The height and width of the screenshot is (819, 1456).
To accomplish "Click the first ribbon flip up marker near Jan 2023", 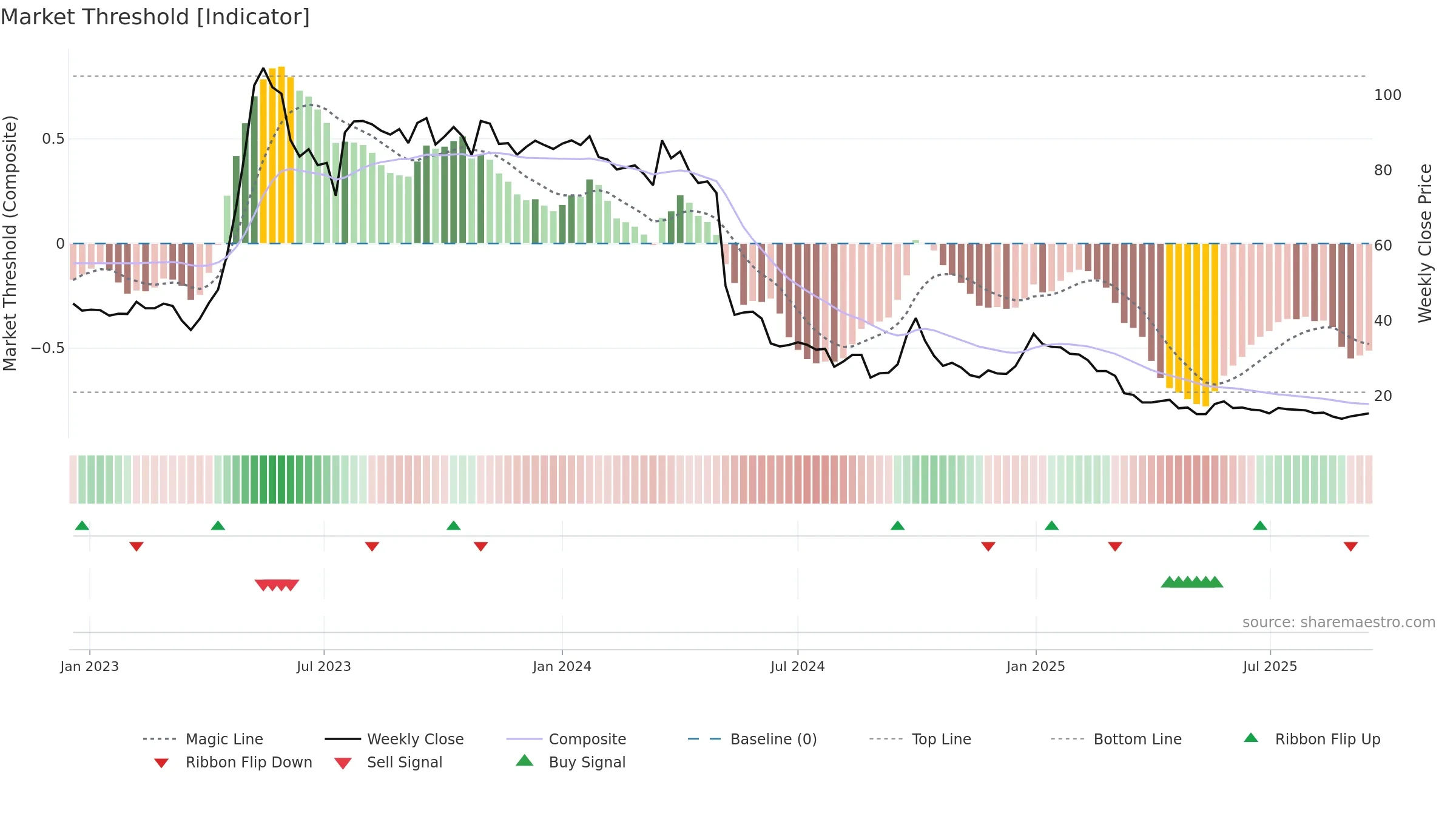I will tap(82, 525).
